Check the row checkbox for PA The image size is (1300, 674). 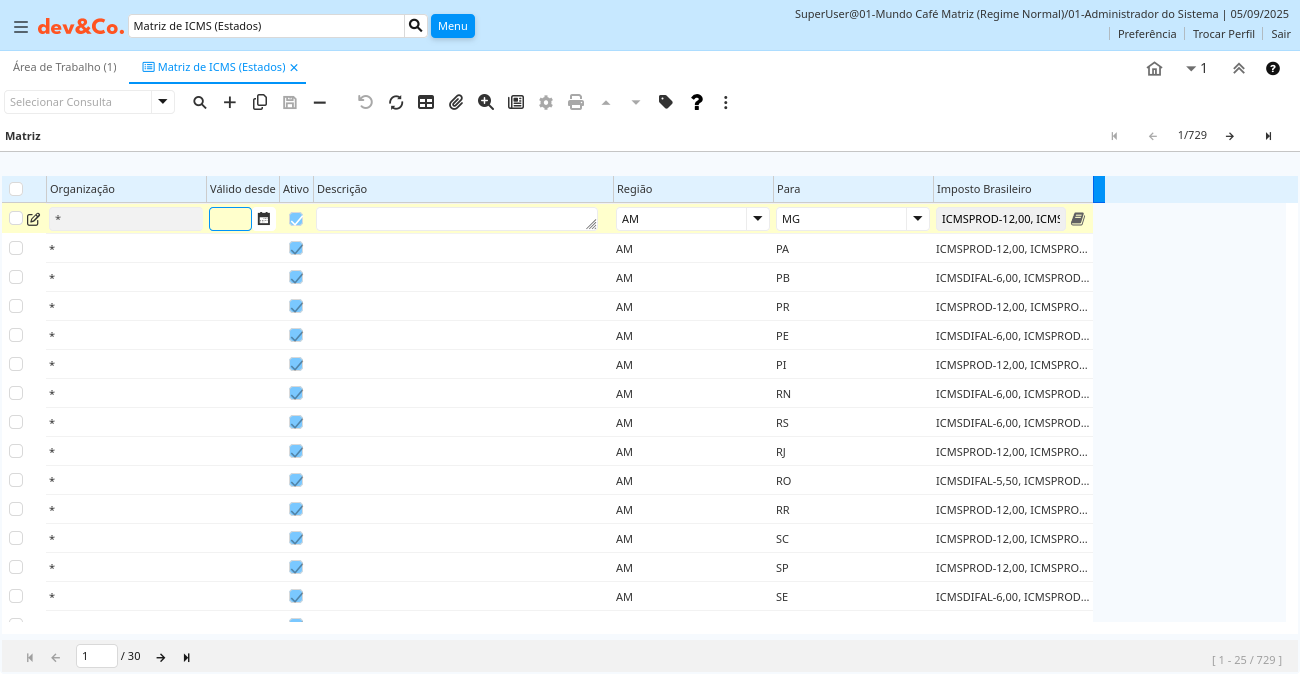[16, 248]
